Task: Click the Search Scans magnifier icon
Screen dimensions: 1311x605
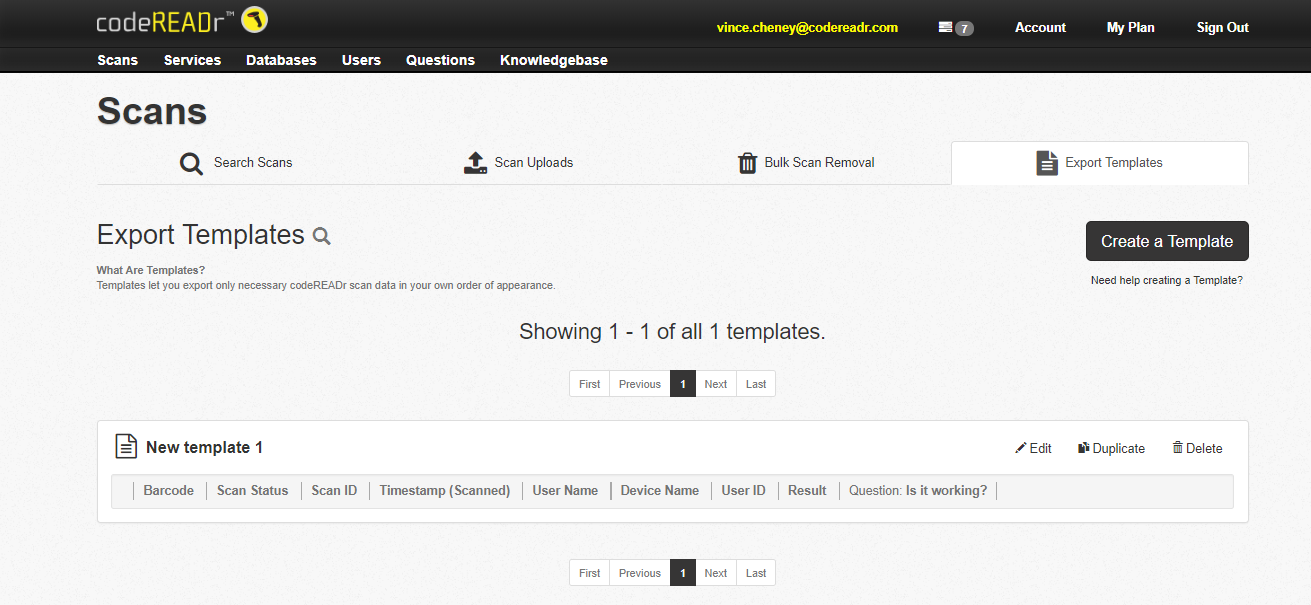Action: coord(191,163)
